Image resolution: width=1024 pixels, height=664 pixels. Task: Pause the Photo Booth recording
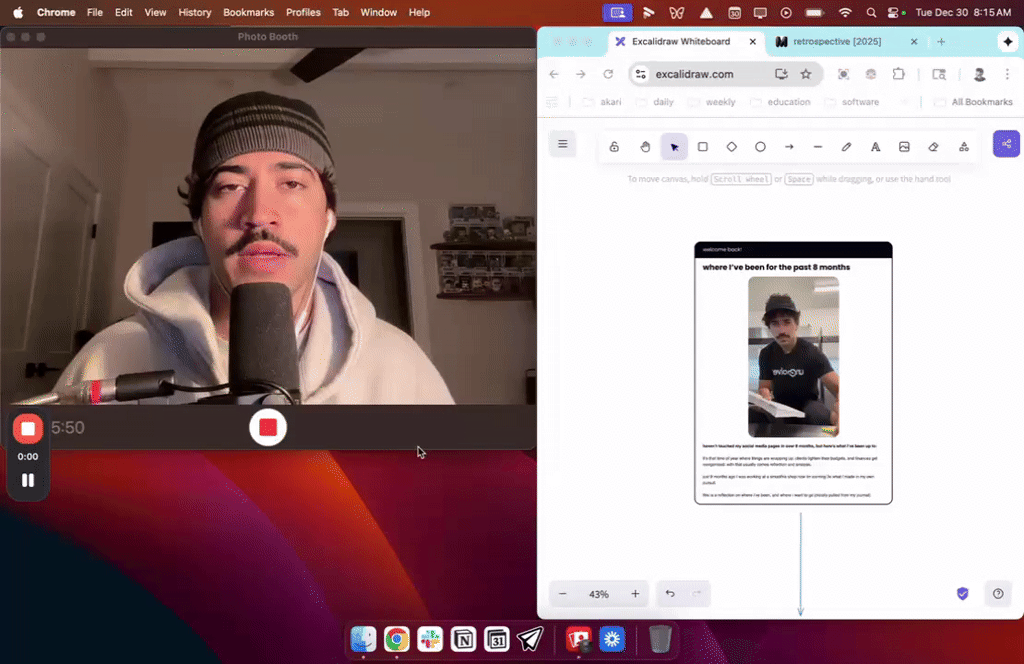(x=27, y=480)
